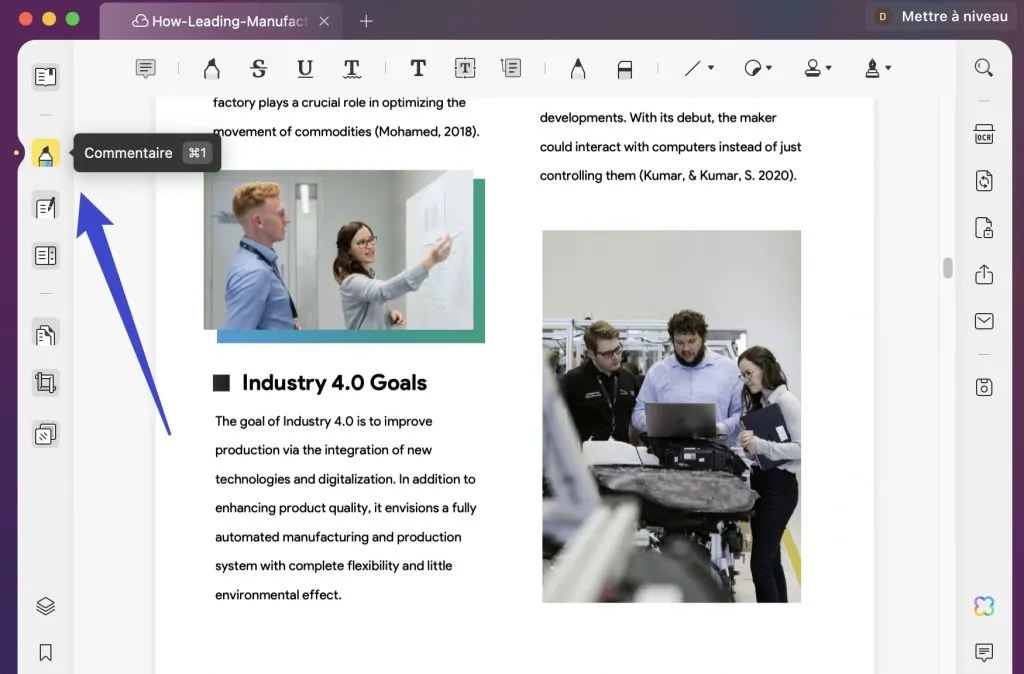Click the Industry 4.0 Goals heading

[334, 383]
